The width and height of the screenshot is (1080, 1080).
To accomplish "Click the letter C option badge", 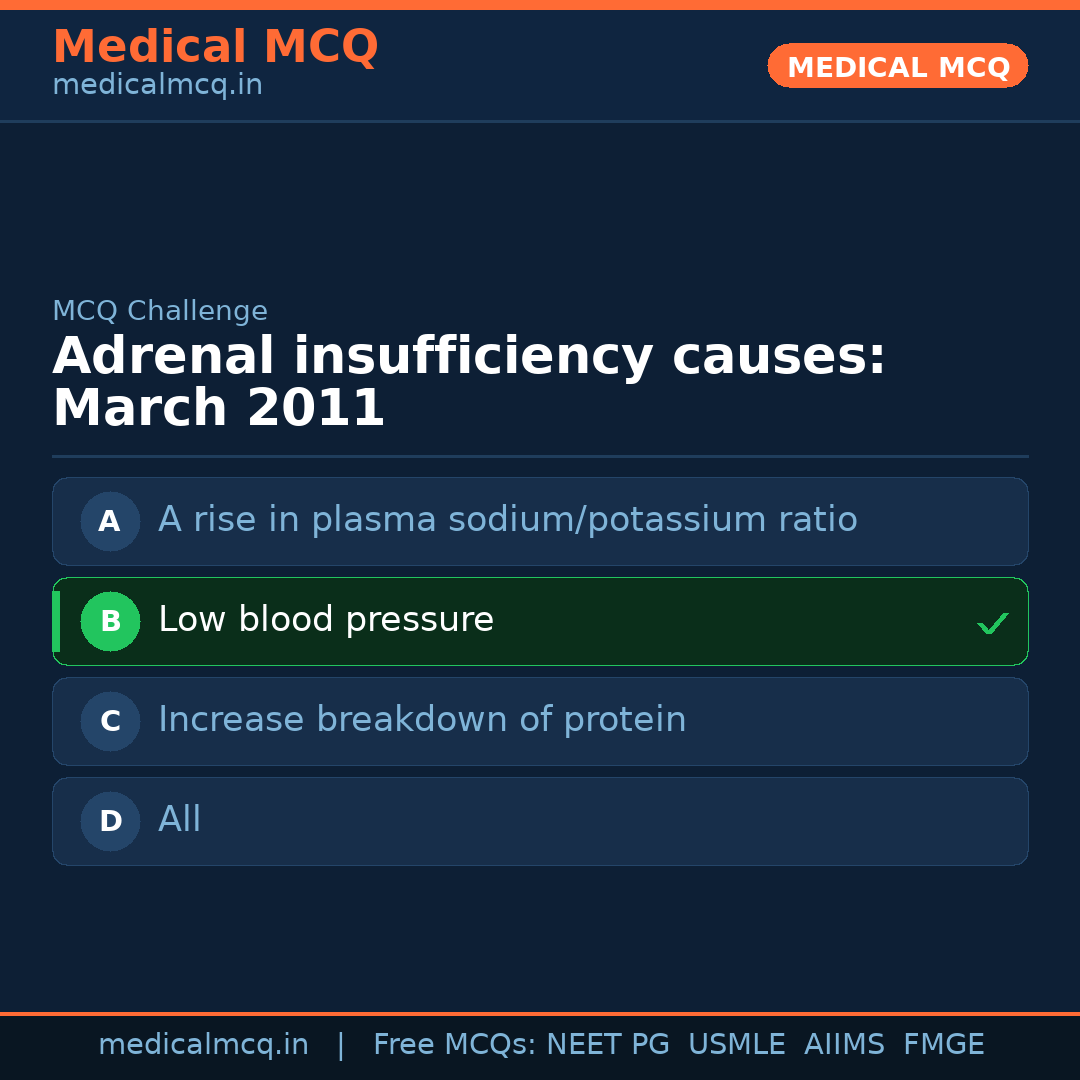I will click(x=110, y=721).
